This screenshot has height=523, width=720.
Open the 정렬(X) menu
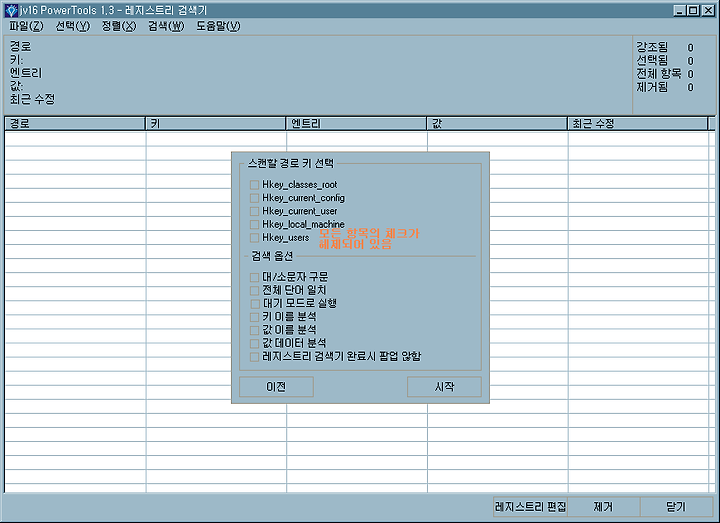point(119,26)
